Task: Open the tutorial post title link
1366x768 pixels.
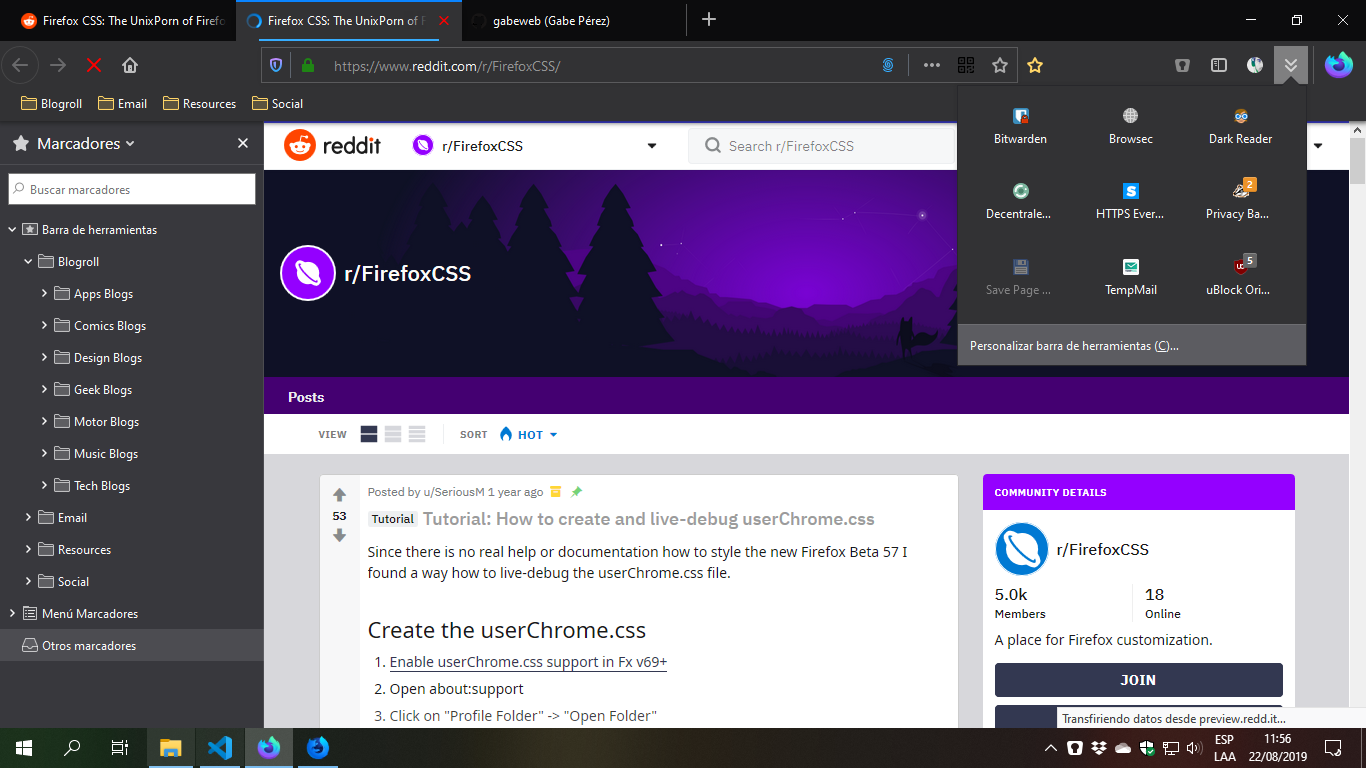Action: coord(649,519)
